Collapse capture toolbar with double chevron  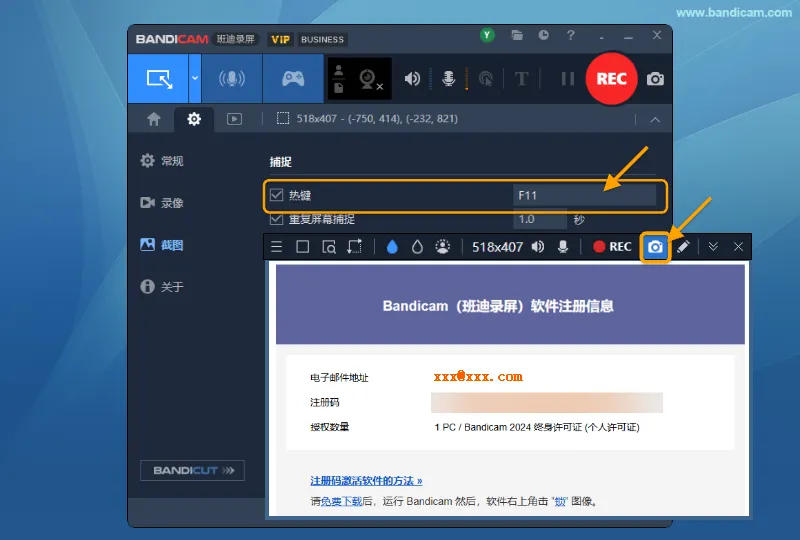[x=713, y=247]
